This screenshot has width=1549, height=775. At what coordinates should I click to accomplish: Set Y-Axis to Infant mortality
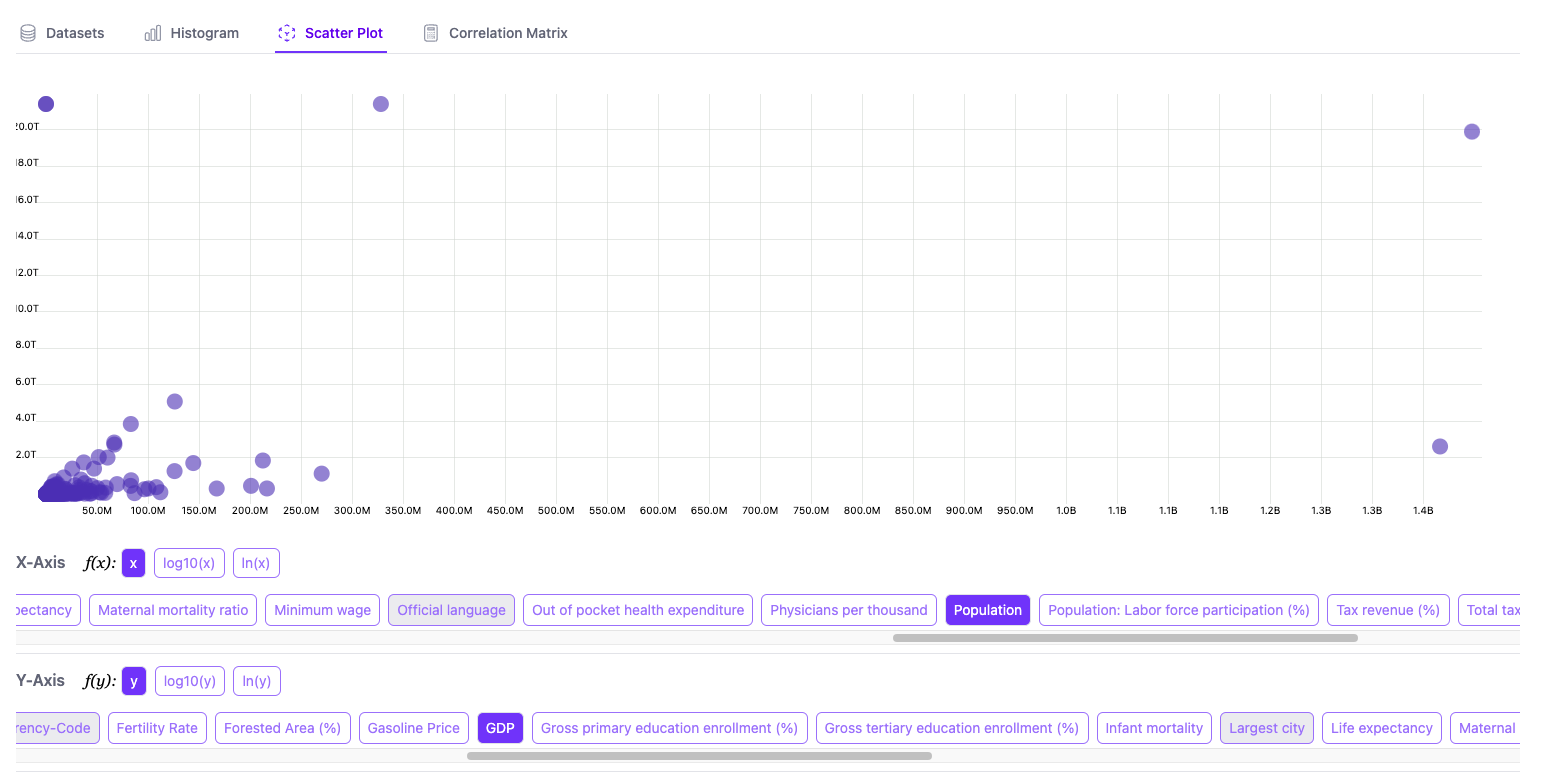[1154, 728]
